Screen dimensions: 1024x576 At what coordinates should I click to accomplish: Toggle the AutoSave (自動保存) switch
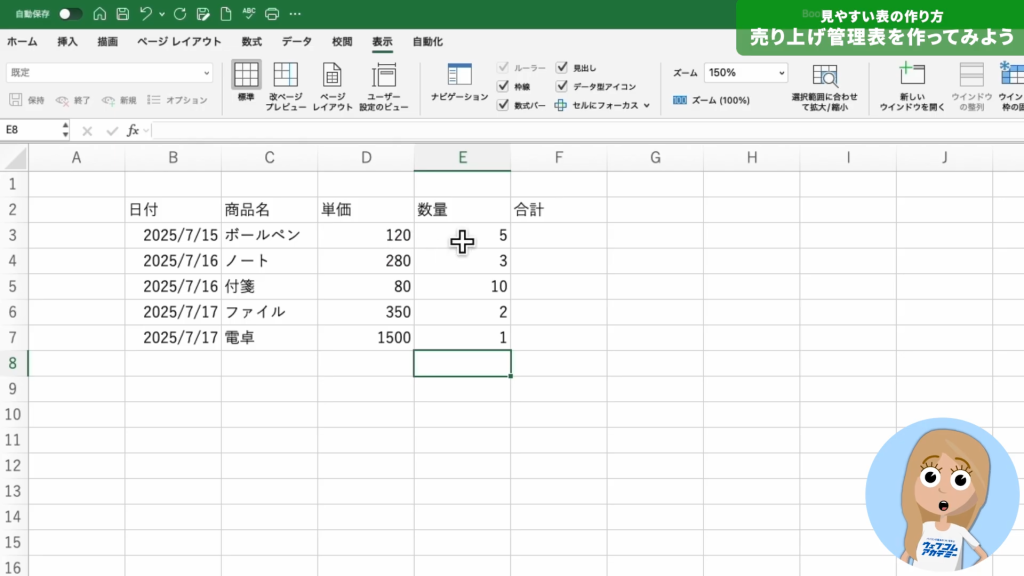70,14
